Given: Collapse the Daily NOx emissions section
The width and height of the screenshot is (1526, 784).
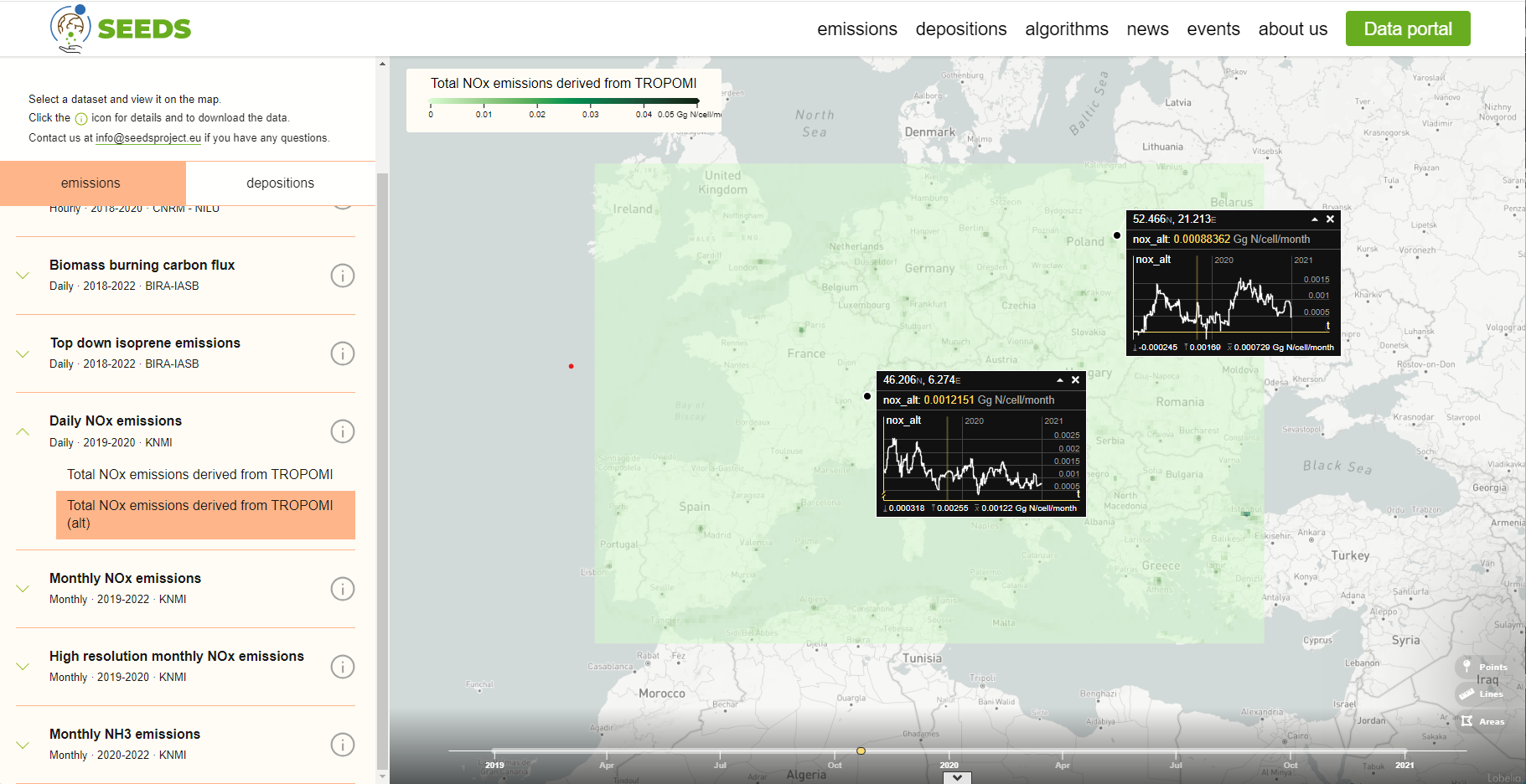Looking at the screenshot, I should click(x=23, y=431).
